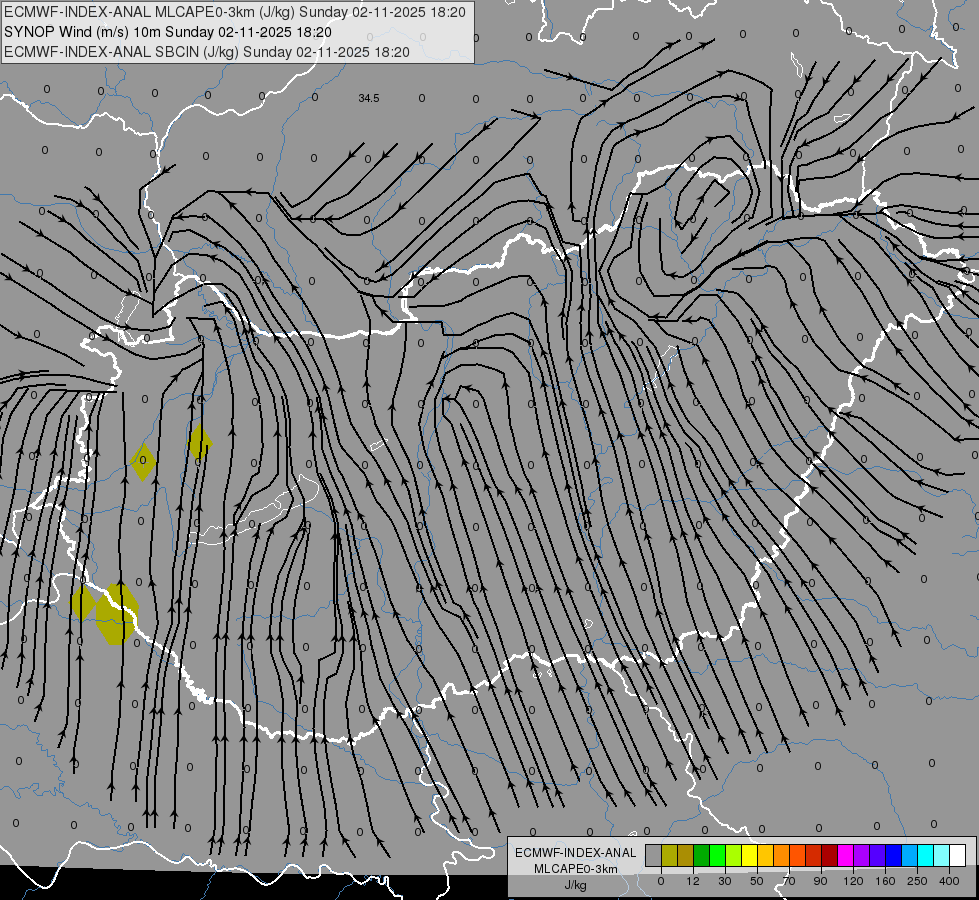The width and height of the screenshot is (979, 900).
Task: Select the SYNOP Wind 10m title line
Action: (x=168, y=32)
